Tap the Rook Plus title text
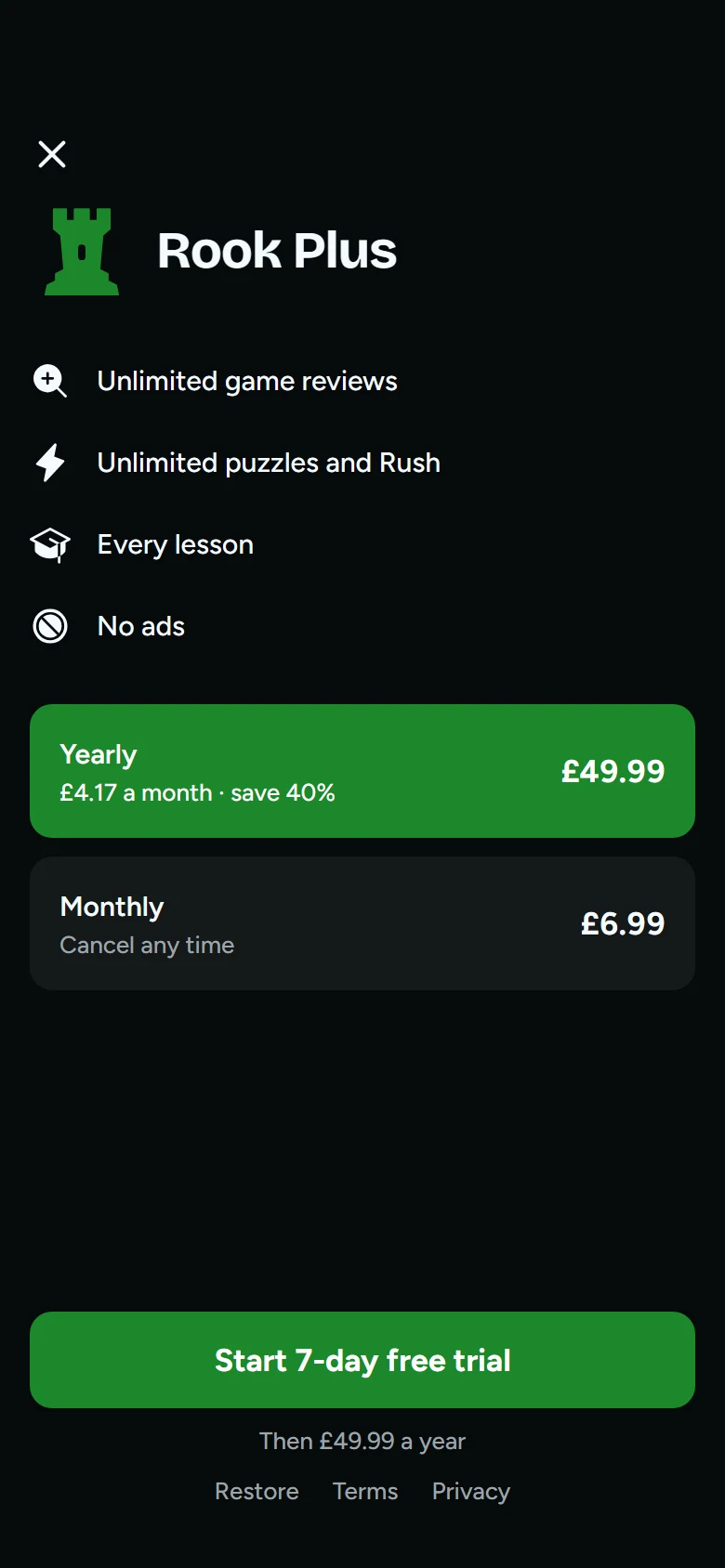The width and height of the screenshot is (725, 1568). click(x=277, y=251)
